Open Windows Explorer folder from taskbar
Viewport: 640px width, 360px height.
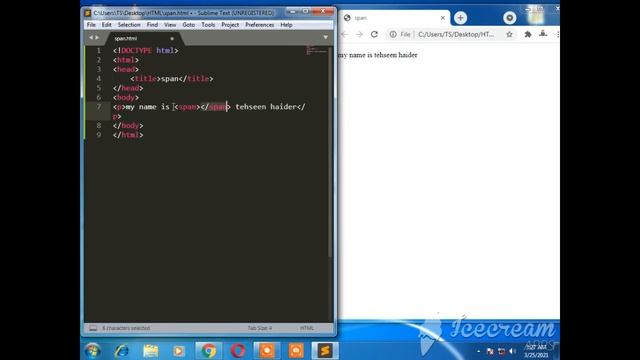tap(151, 351)
